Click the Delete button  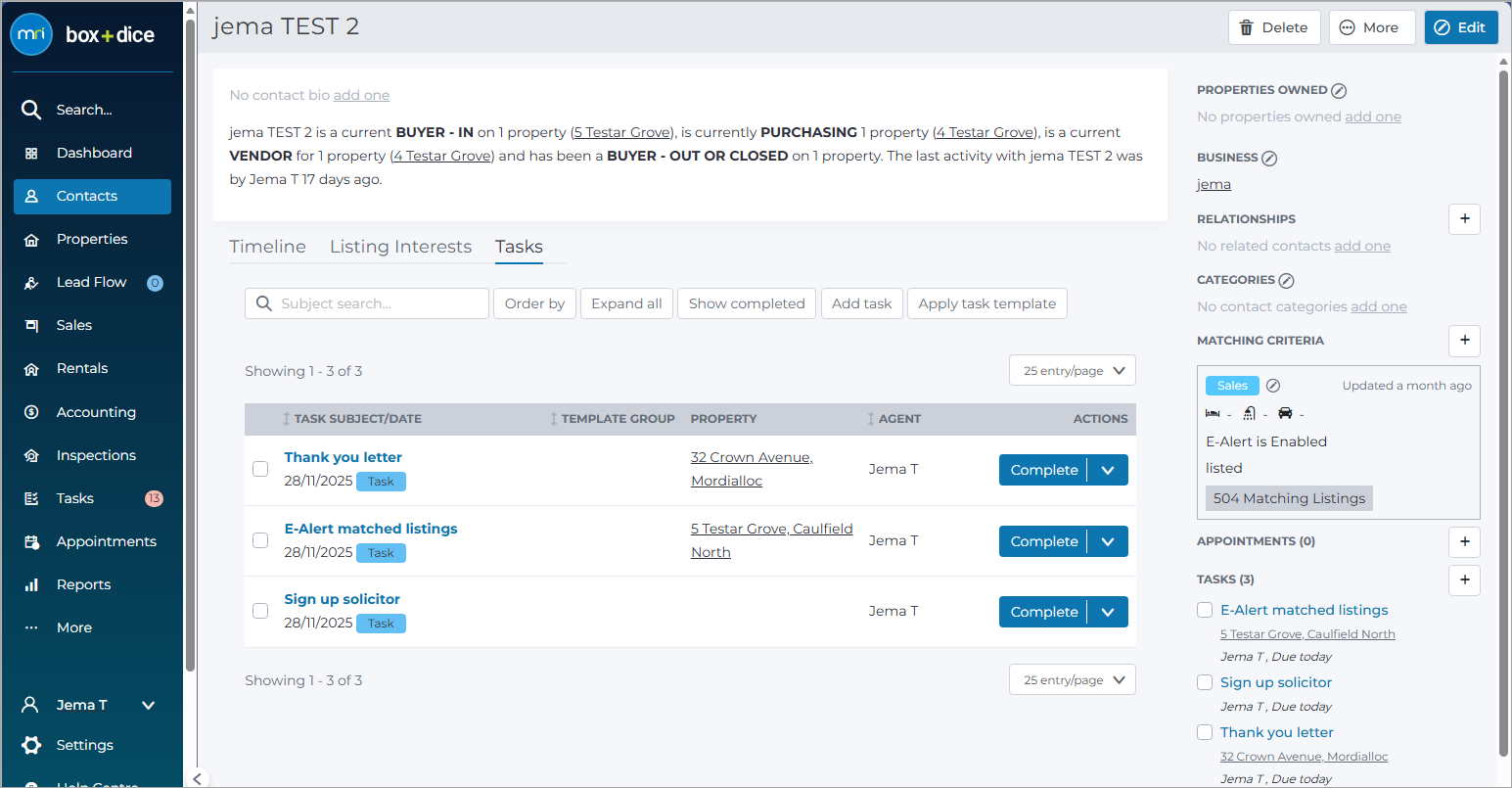click(x=1274, y=27)
